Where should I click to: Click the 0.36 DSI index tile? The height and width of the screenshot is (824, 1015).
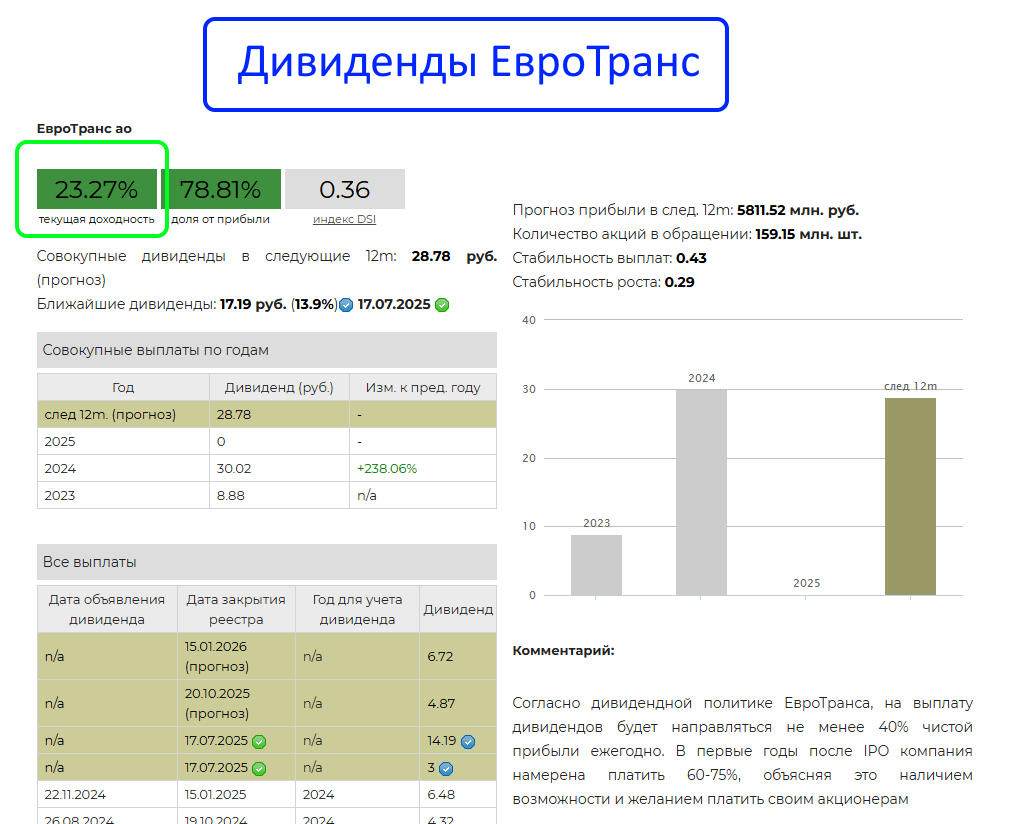coord(345,189)
